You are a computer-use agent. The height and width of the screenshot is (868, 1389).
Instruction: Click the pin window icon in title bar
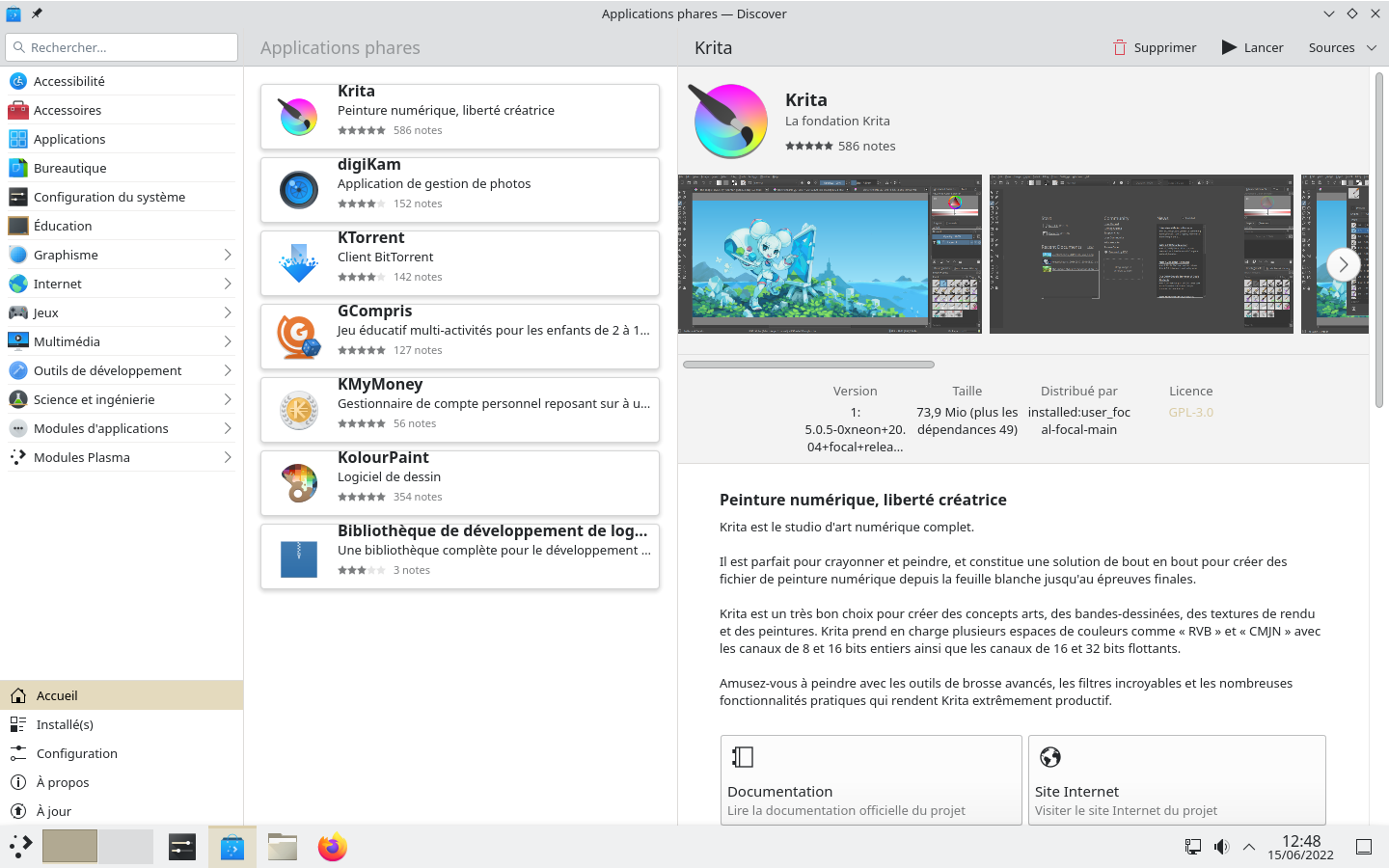(x=37, y=14)
